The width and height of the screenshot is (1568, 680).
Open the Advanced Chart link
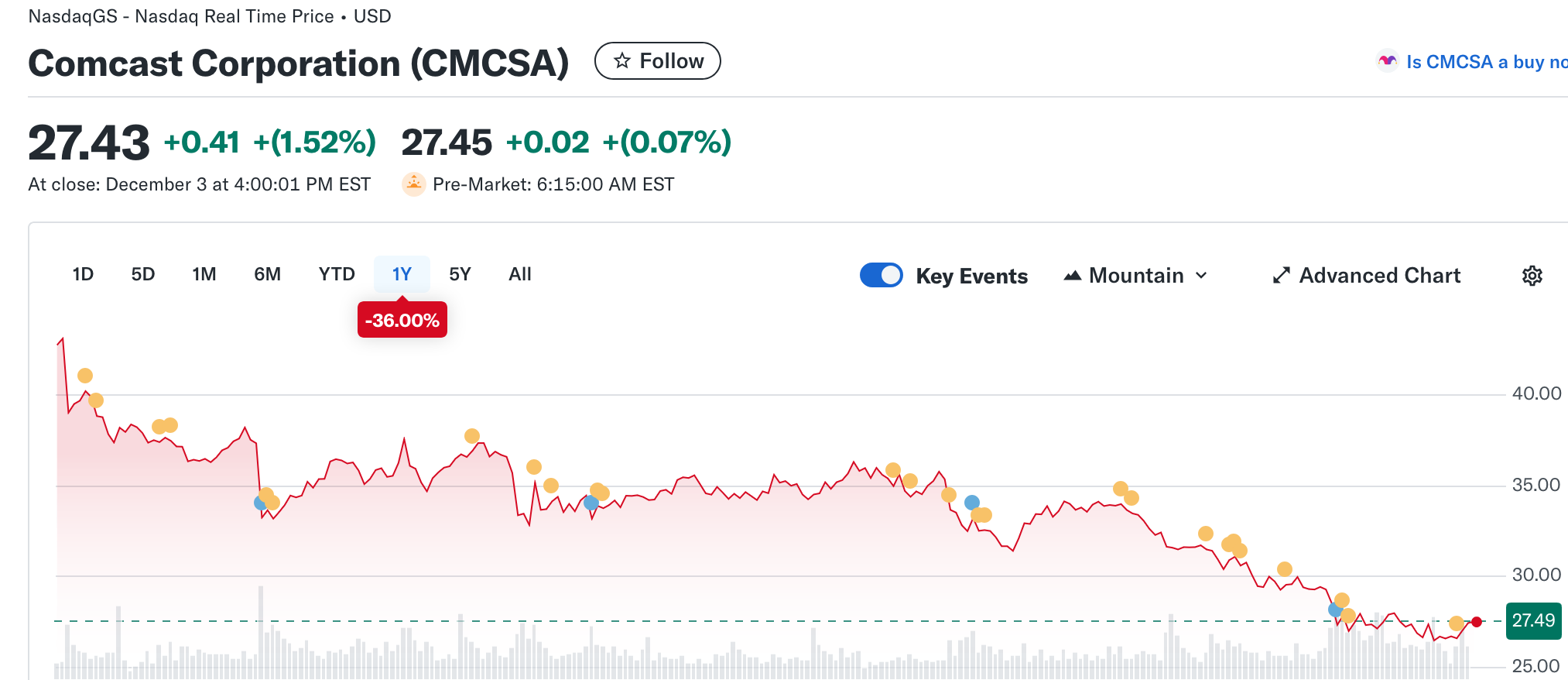click(1379, 276)
